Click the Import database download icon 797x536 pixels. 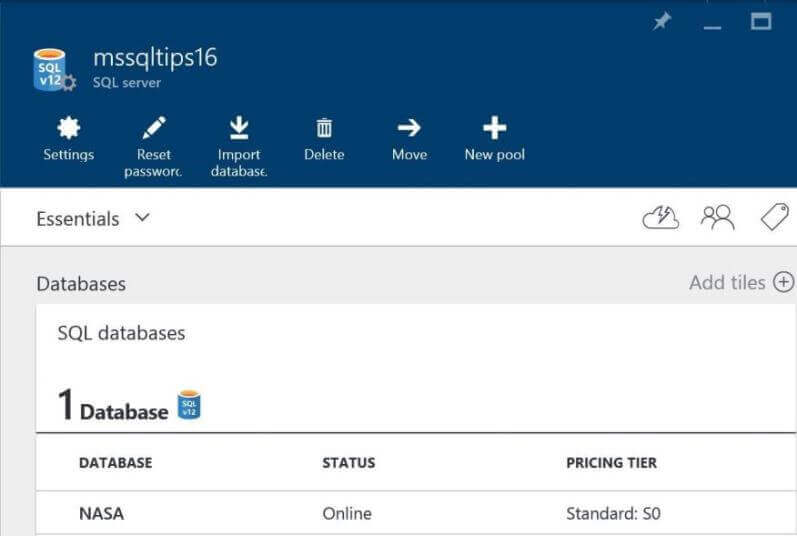tap(239, 128)
